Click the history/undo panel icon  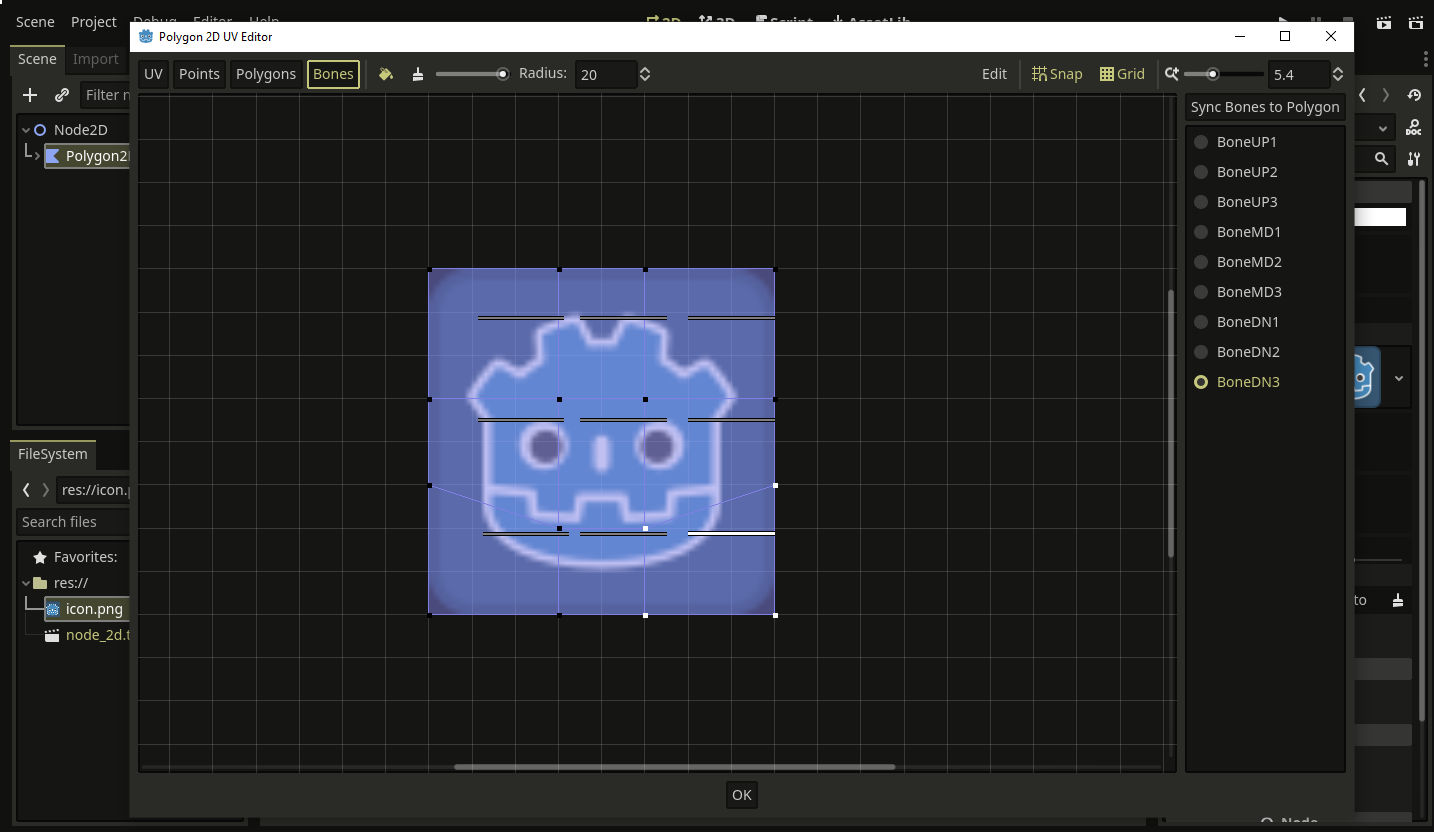point(1414,94)
